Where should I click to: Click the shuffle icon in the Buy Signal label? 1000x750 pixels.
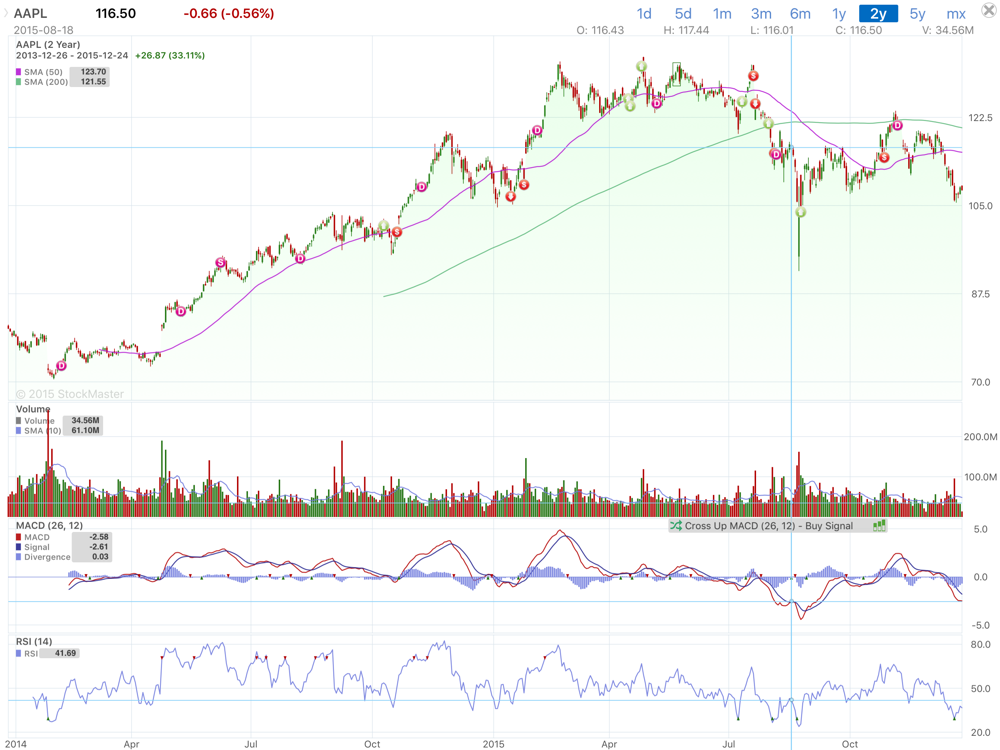(x=675, y=526)
